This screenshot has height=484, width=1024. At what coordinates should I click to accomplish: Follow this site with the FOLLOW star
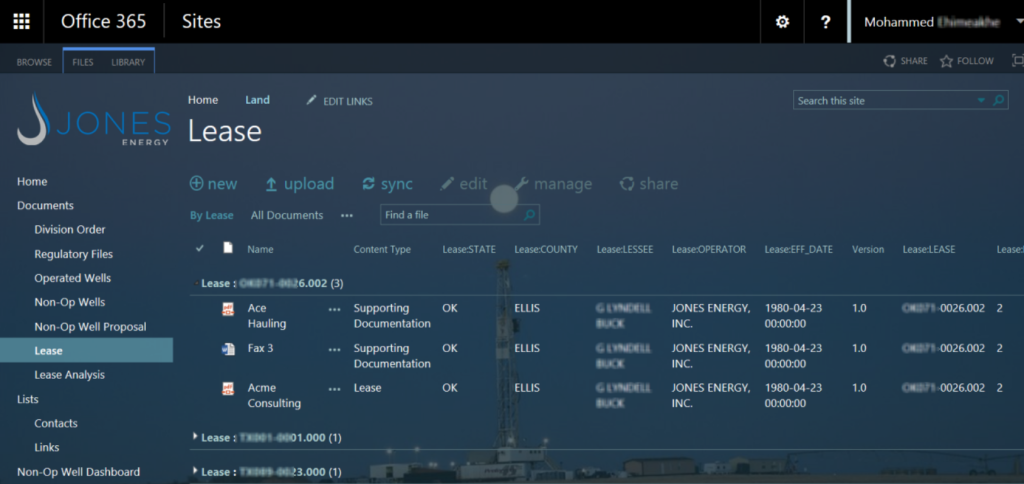(967, 61)
